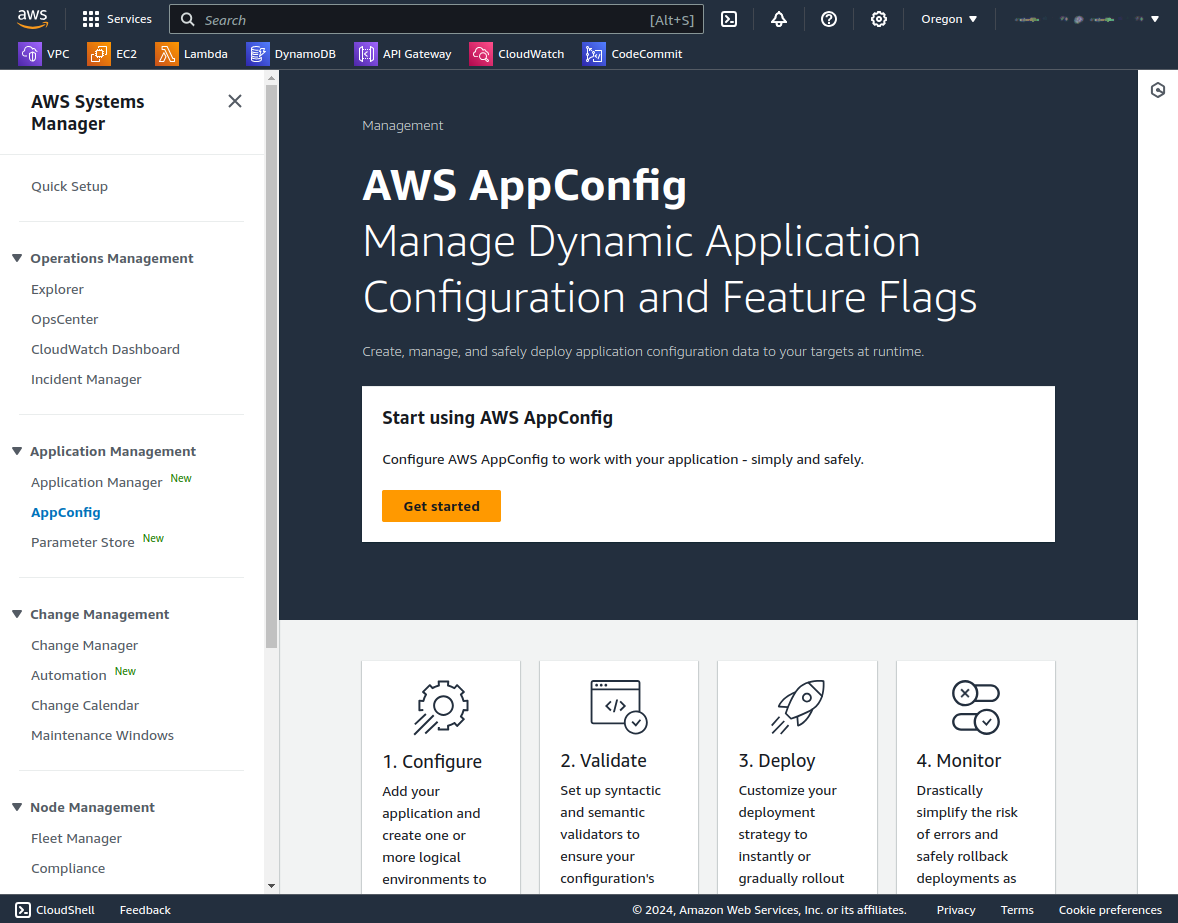Viewport: 1178px width, 923px height.
Task: Click the CloudWatch shortcut icon
Action: [481, 54]
